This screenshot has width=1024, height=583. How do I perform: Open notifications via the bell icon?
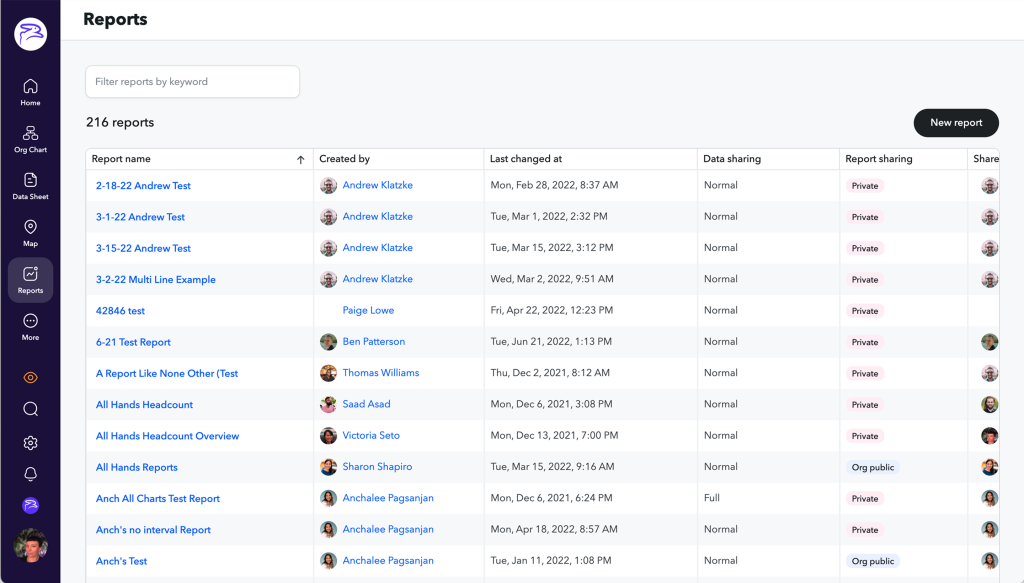[x=30, y=475]
